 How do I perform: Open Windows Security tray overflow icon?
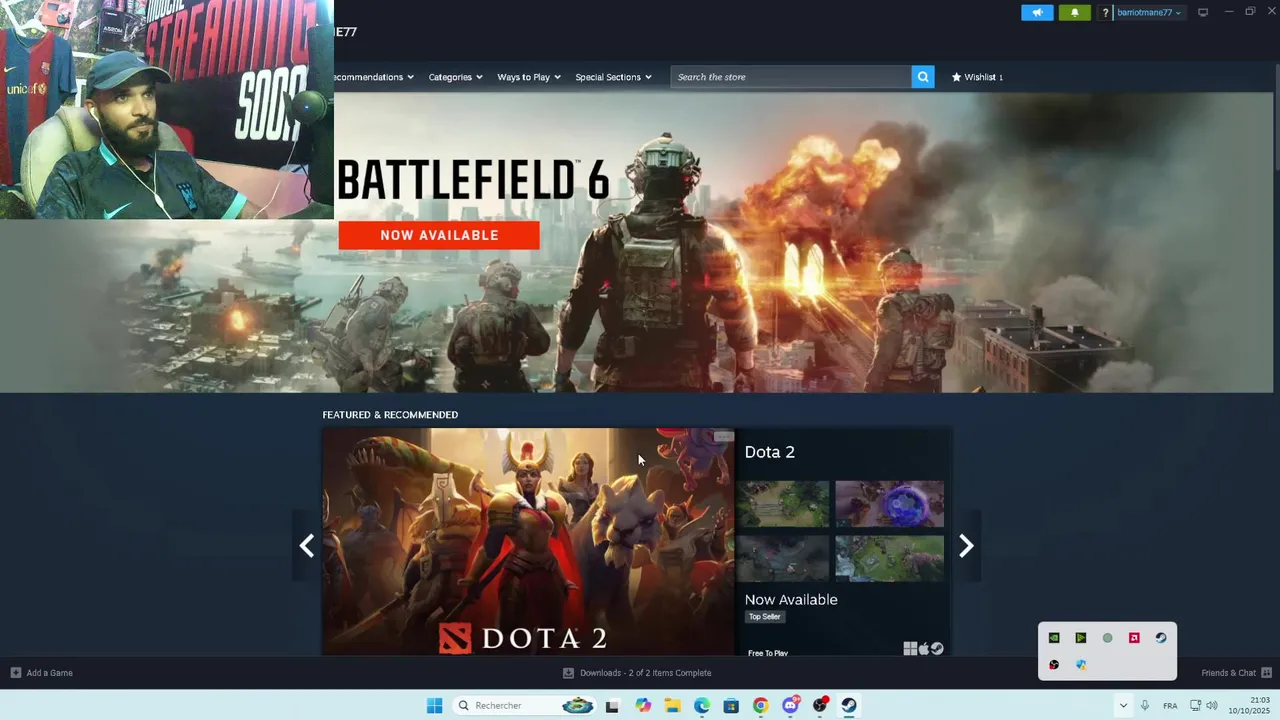tap(1081, 665)
